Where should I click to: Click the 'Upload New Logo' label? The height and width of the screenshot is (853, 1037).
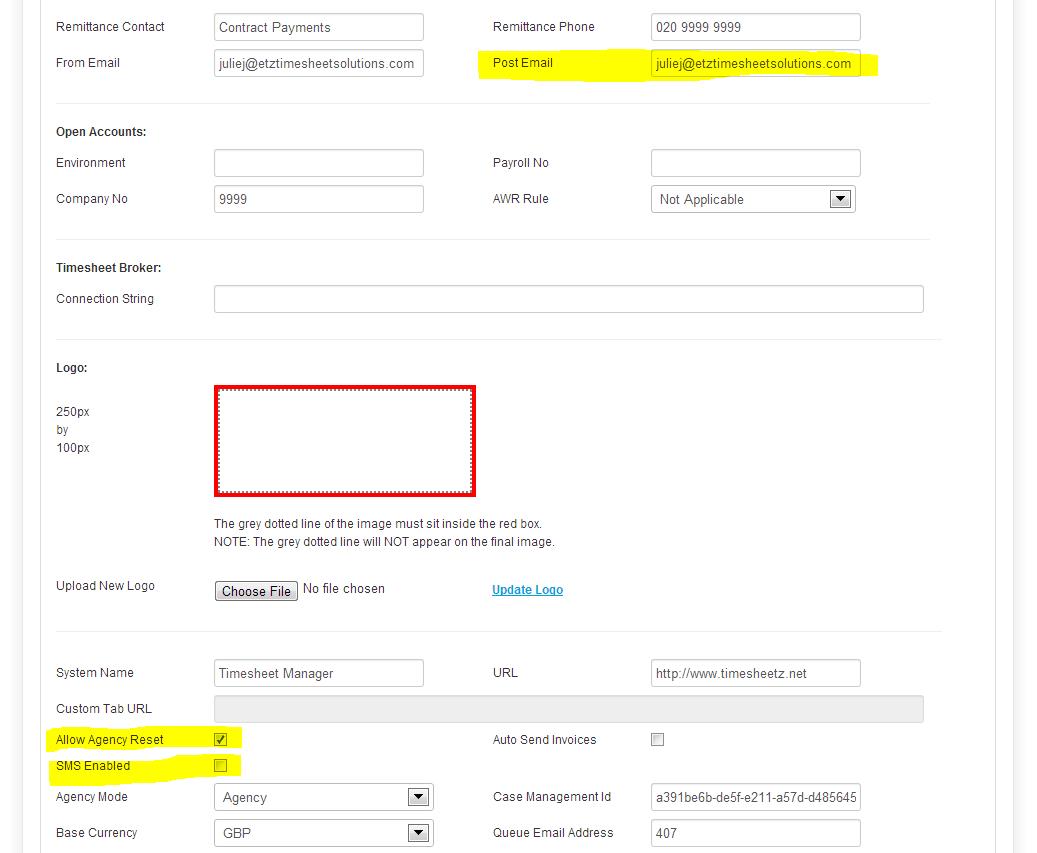tap(105, 586)
